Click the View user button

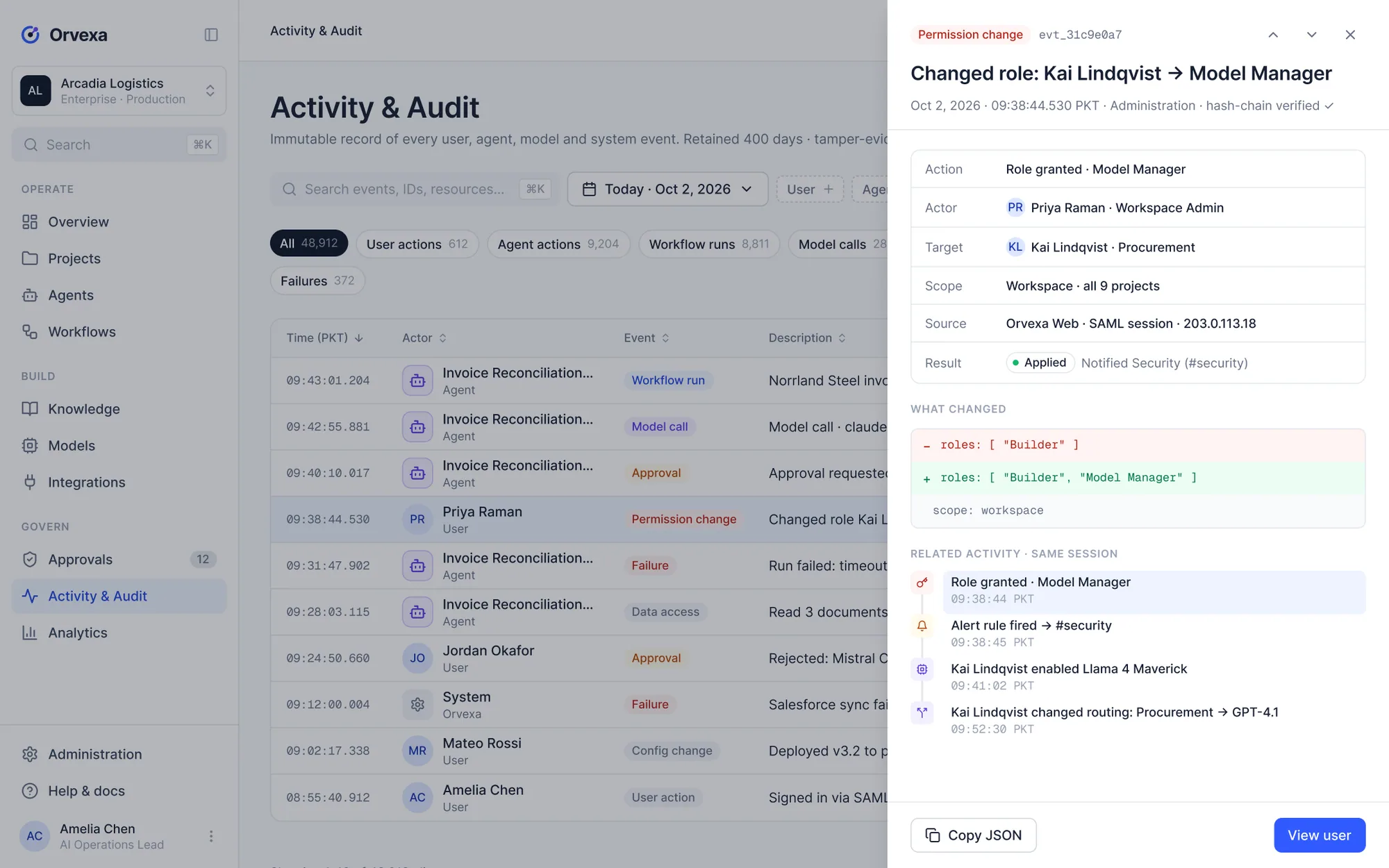tap(1320, 835)
